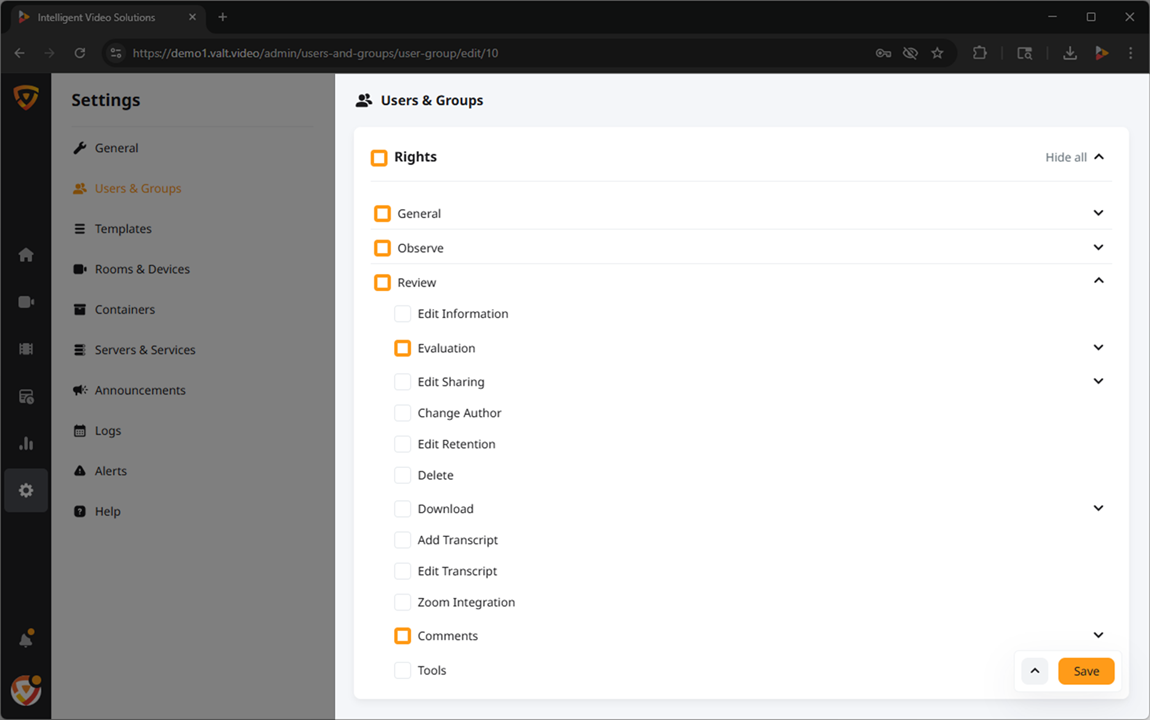
Task: Open the notifications bell icon
Action: coord(26,639)
